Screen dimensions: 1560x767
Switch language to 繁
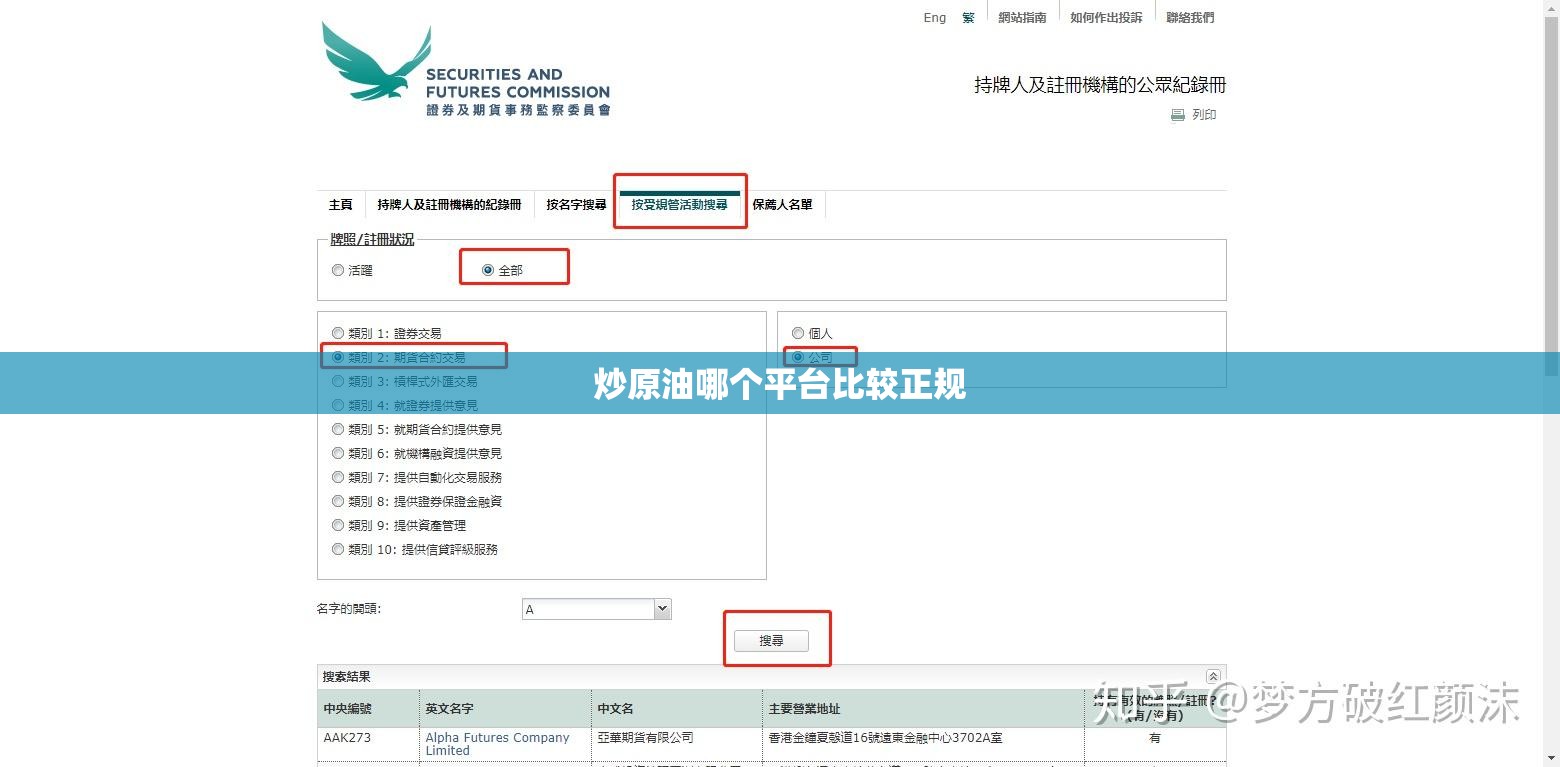point(968,17)
